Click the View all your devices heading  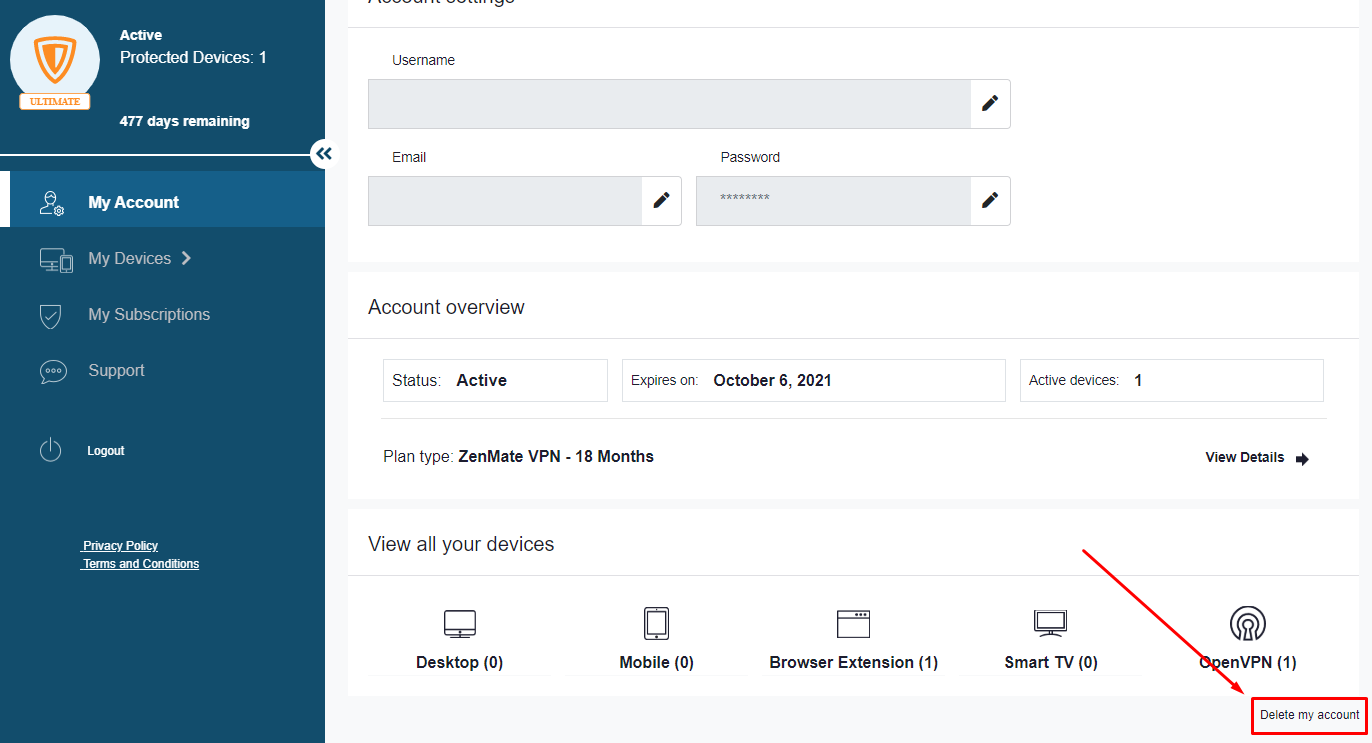tap(461, 545)
